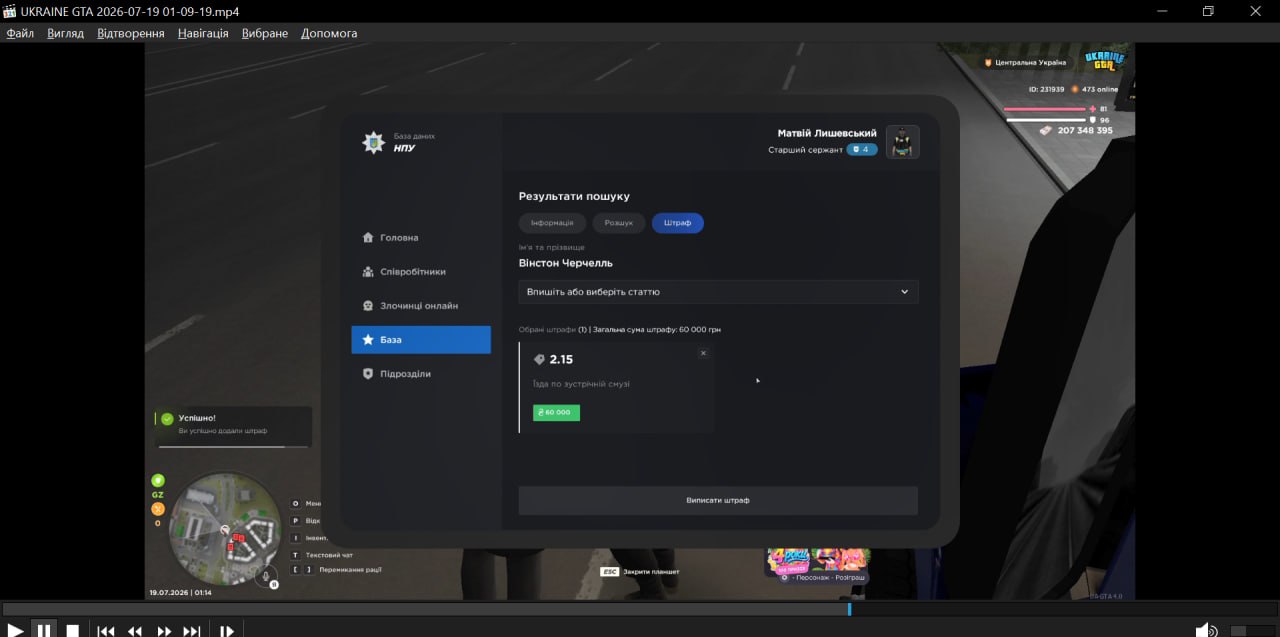Click the Персонаж - Розіграш promo banner

click(817, 564)
